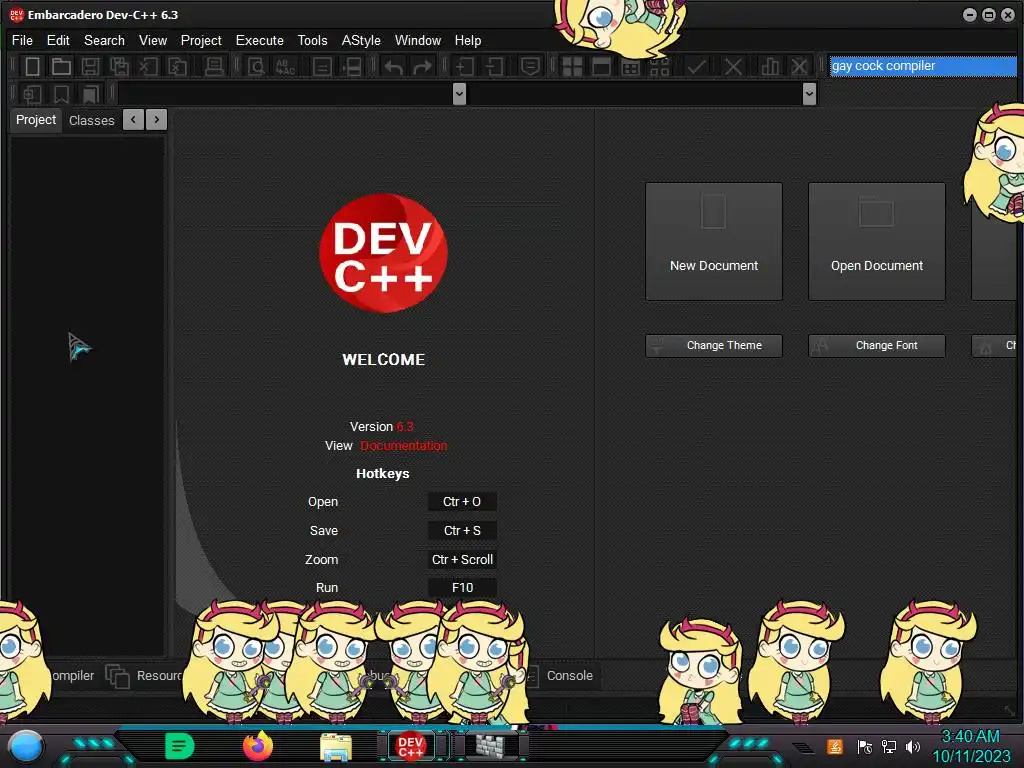Viewport: 1024px width, 768px height.
Task: Click the Replace text toolbar icon
Action: (285, 67)
